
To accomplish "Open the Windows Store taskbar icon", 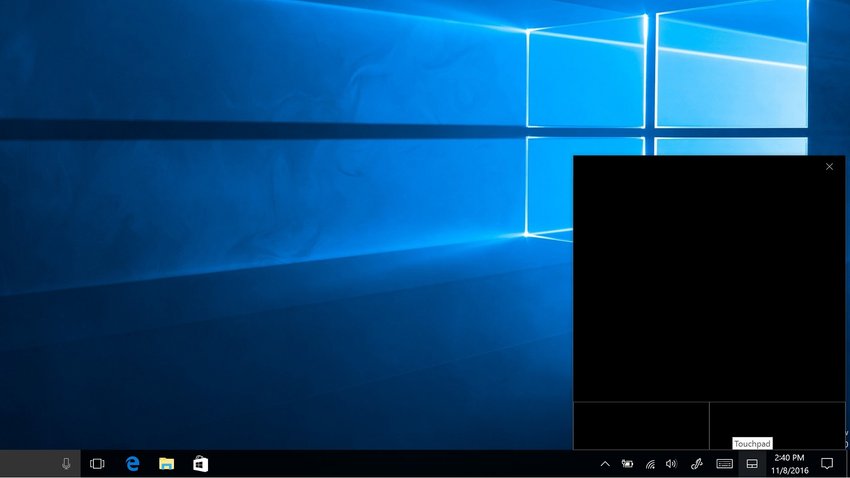I will point(201,464).
